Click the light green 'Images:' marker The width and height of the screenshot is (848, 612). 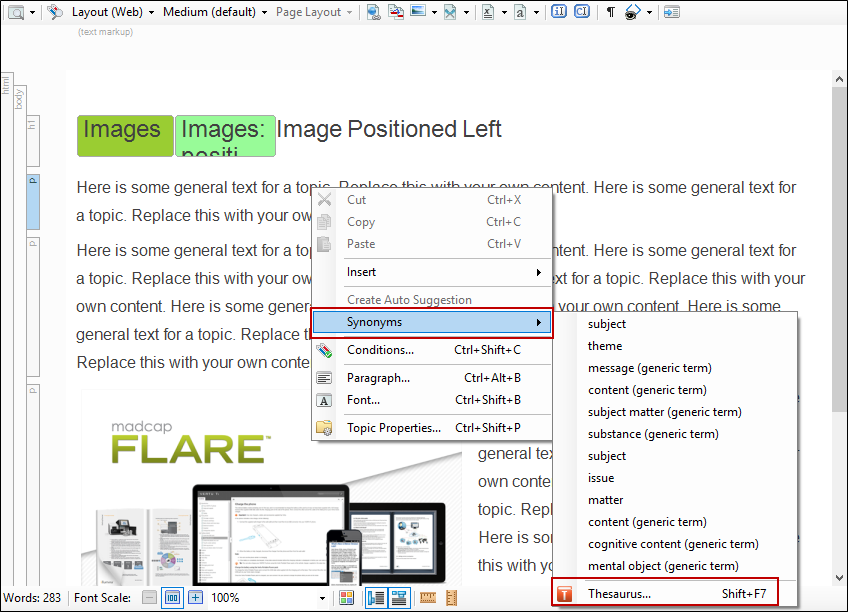tap(226, 136)
